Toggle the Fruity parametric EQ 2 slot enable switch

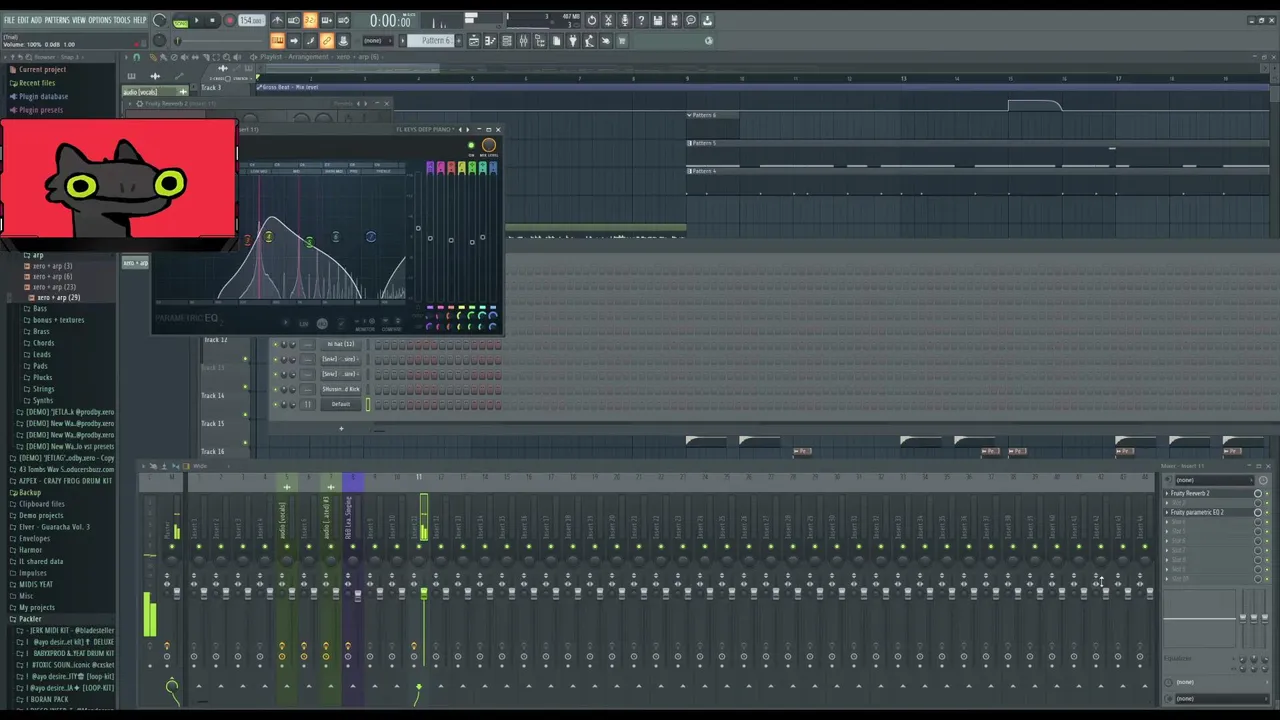pyautogui.click(x=1267, y=512)
